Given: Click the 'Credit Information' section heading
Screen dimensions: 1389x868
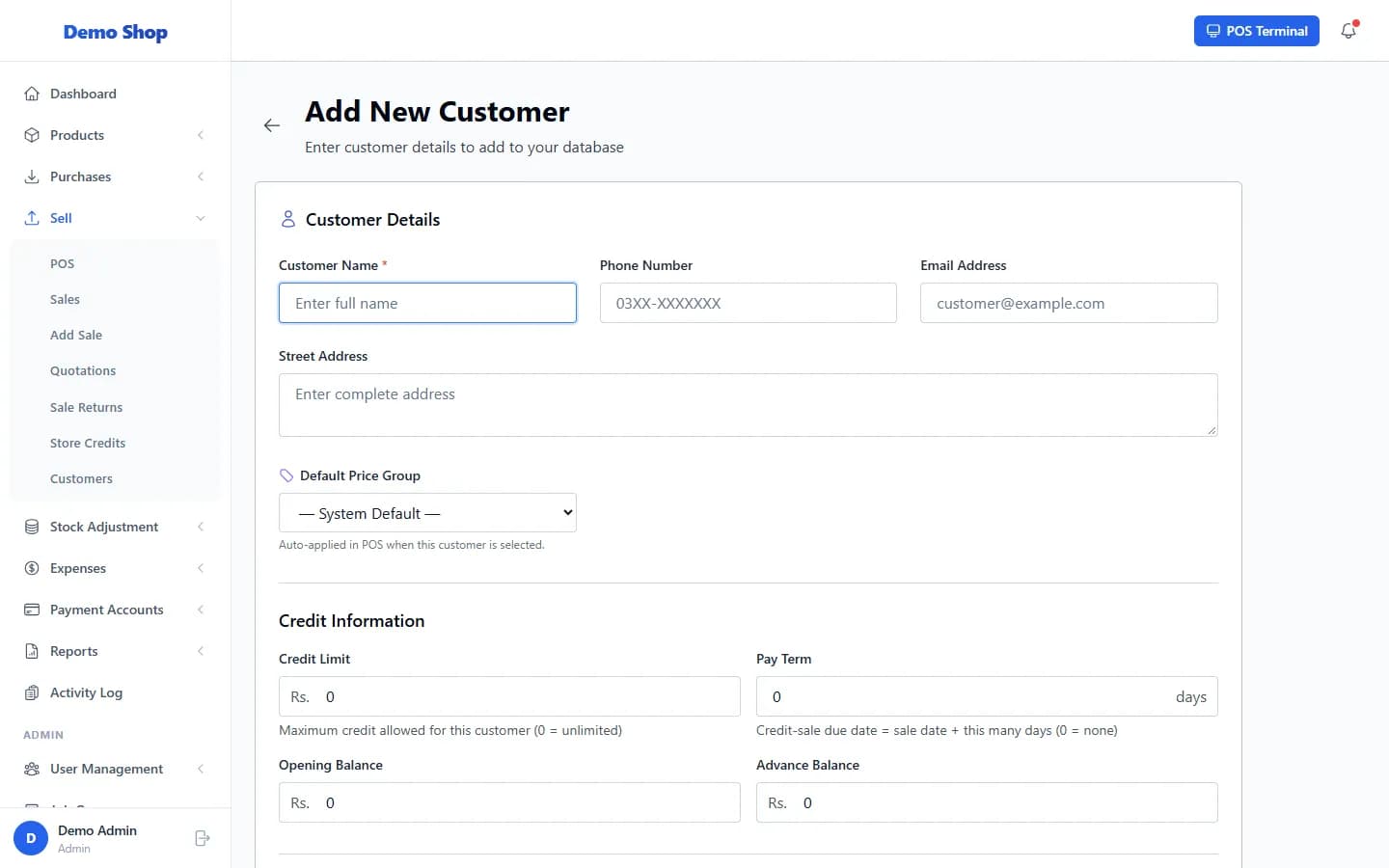Looking at the screenshot, I should click(351, 621).
